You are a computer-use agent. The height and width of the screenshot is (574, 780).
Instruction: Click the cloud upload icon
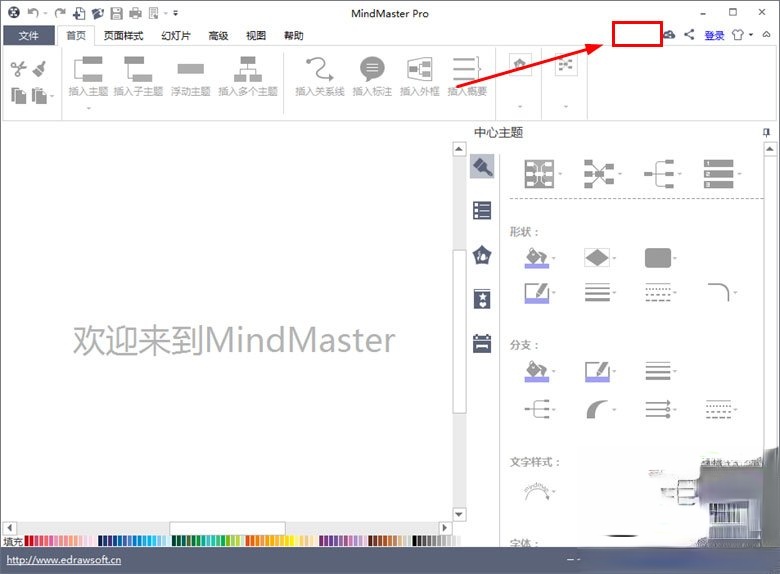(x=669, y=34)
